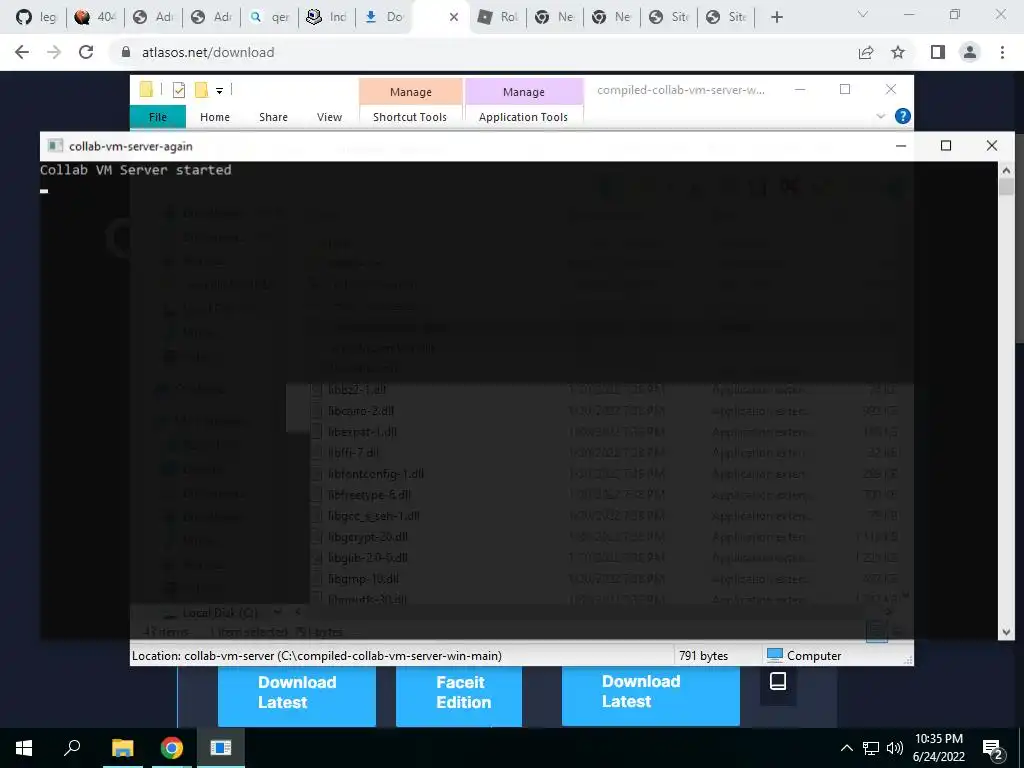The image size is (1024, 768).
Task: Open Chrome profile avatar
Action: point(970,52)
